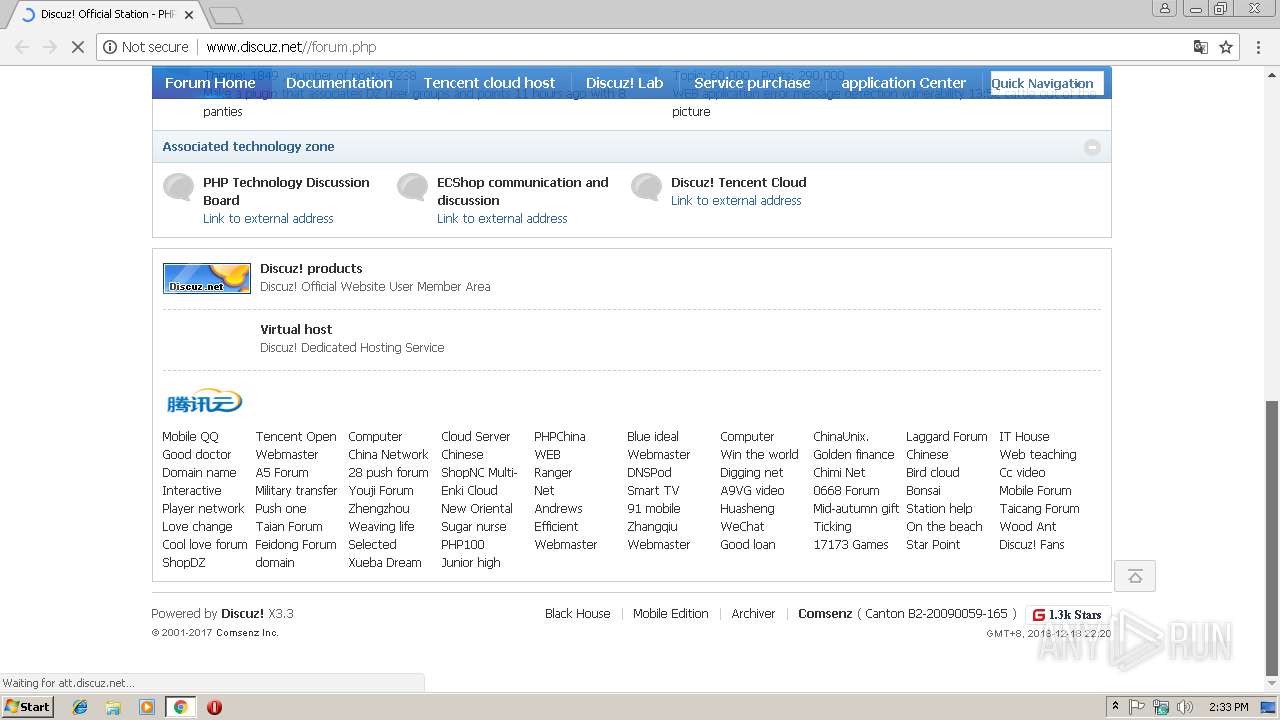Open Action Center flag tray icon
1280x720 pixels.
click(1137, 707)
